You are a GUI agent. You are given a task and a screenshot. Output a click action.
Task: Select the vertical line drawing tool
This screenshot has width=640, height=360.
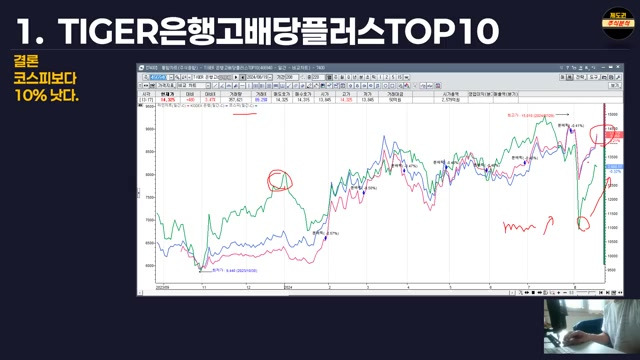tap(249, 85)
